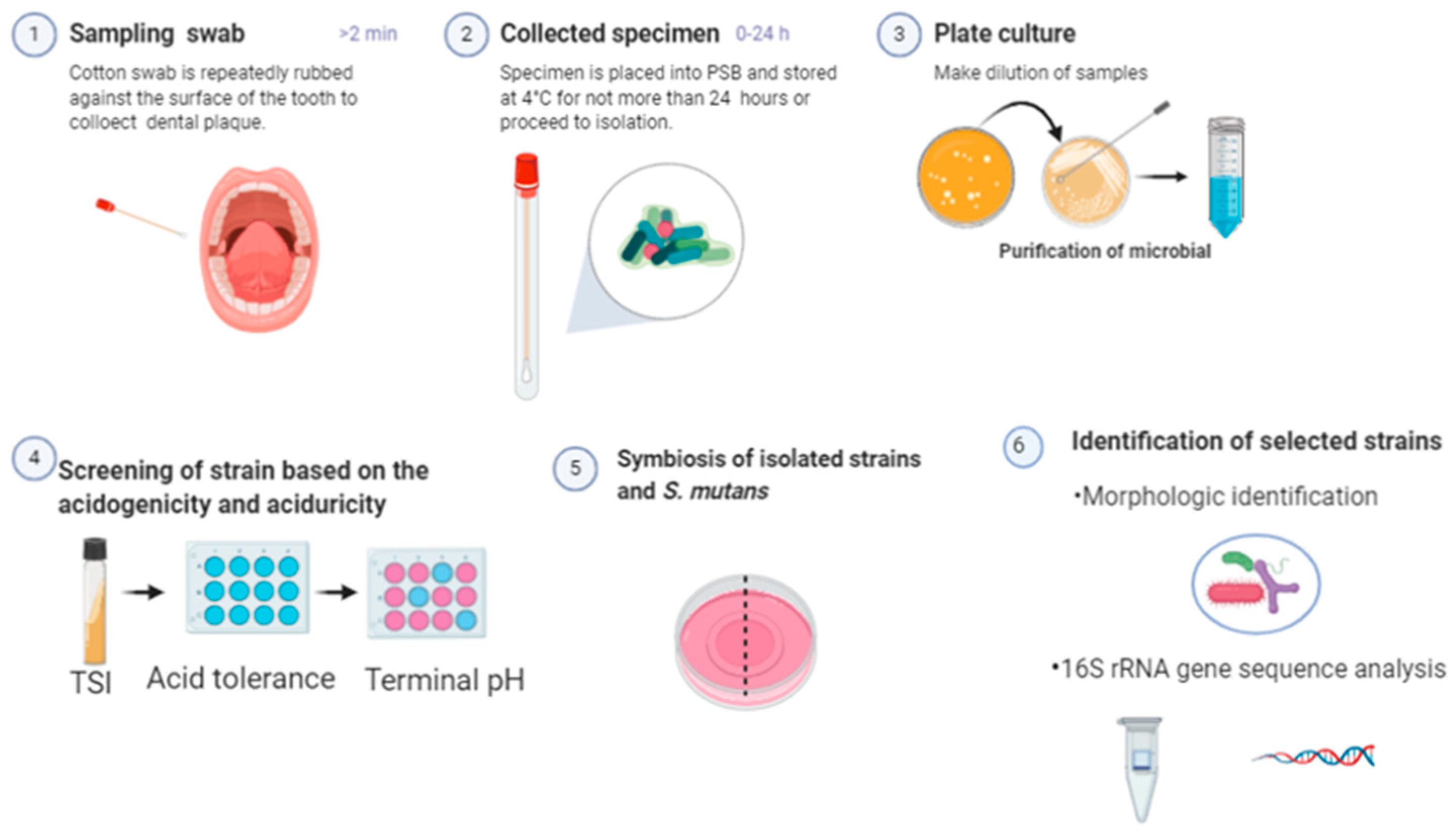Select the pink Terminal pH well plate
The width and height of the screenshot is (1456, 837).
(427, 593)
